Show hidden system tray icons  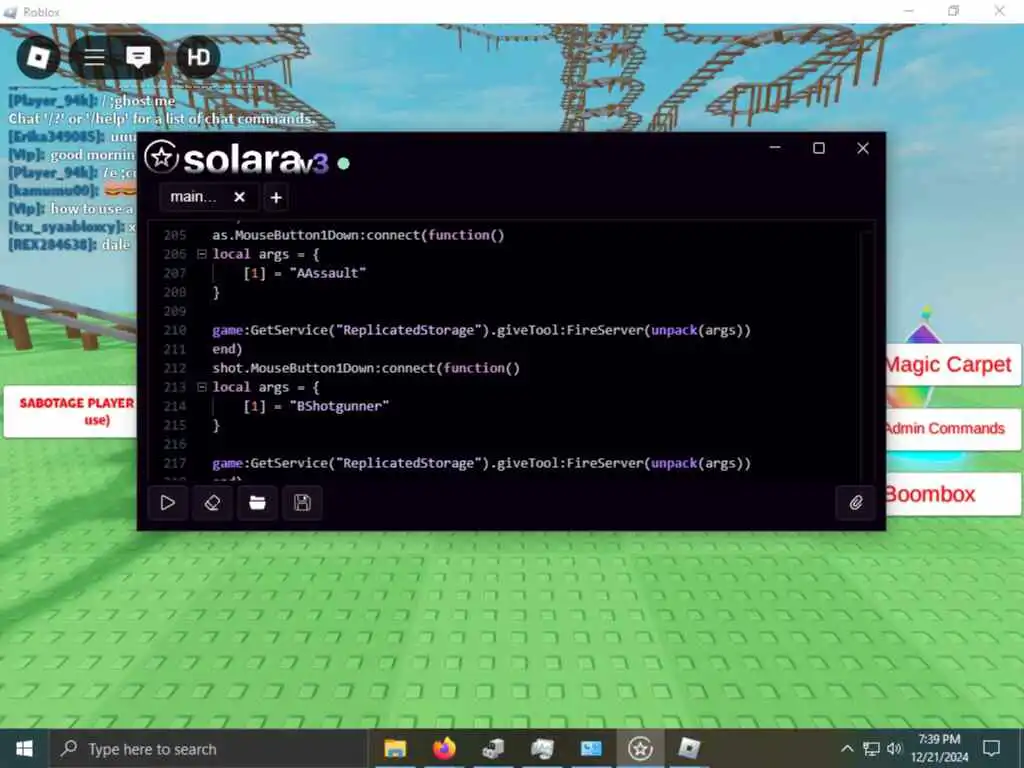point(847,748)
